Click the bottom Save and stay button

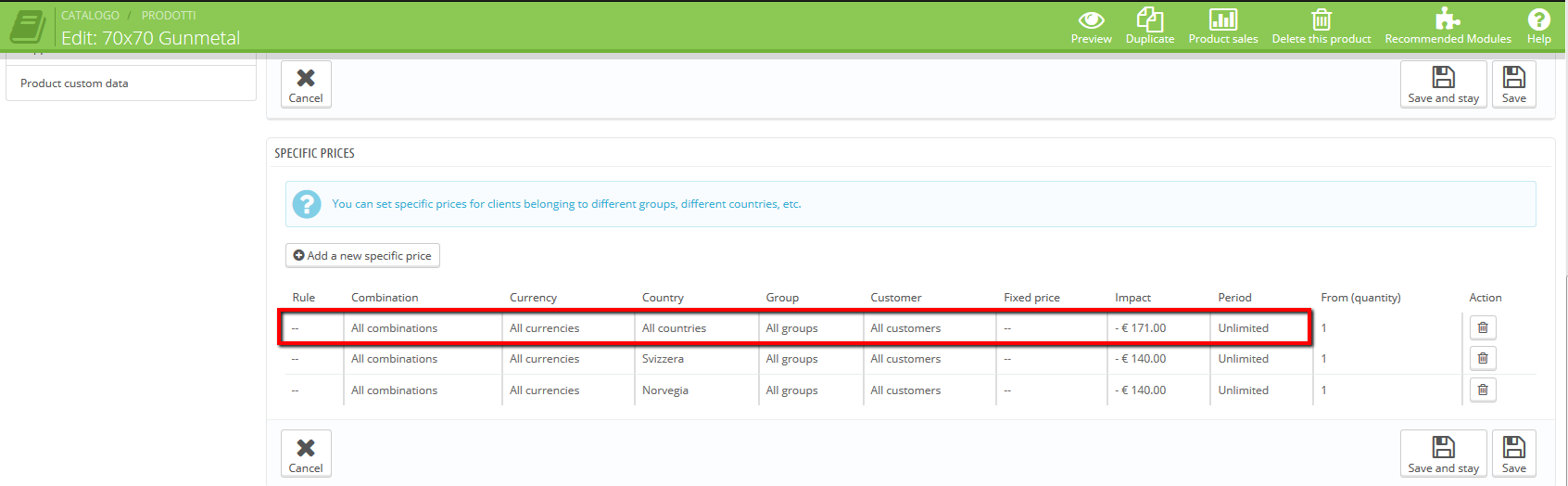(1443, 454)
